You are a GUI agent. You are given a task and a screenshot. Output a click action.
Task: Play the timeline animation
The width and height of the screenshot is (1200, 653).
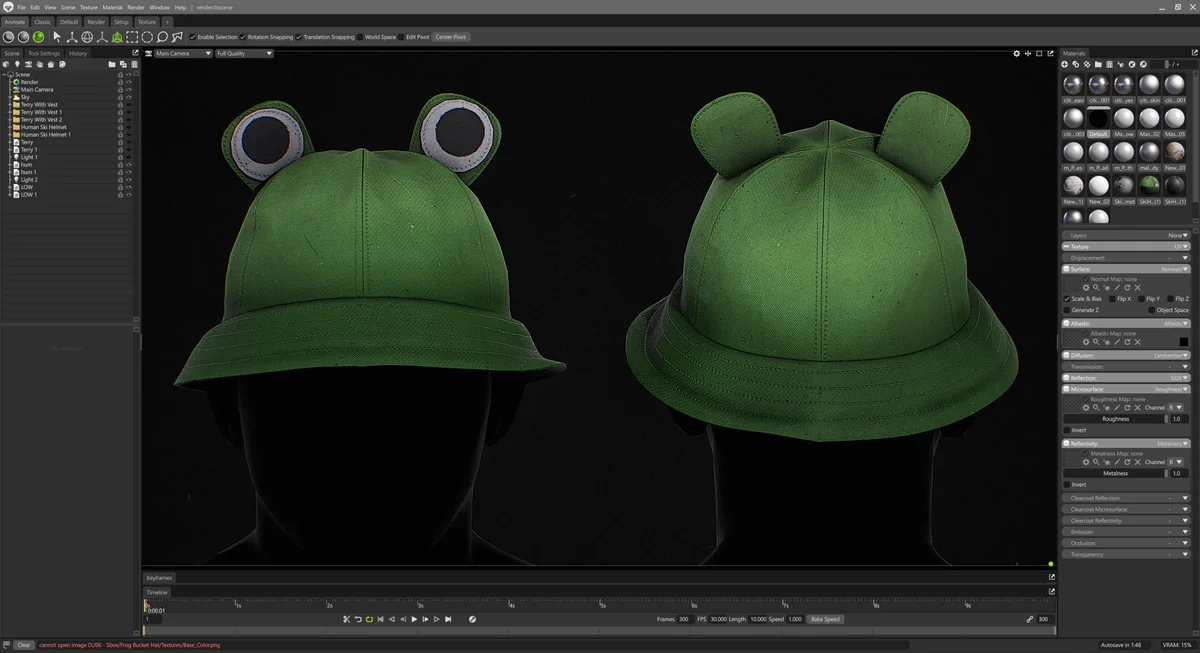[414, 619]
